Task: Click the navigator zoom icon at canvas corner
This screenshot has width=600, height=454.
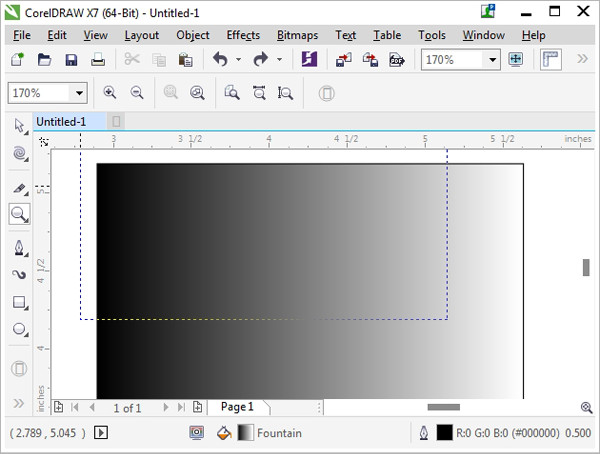Action: point(586,407)
